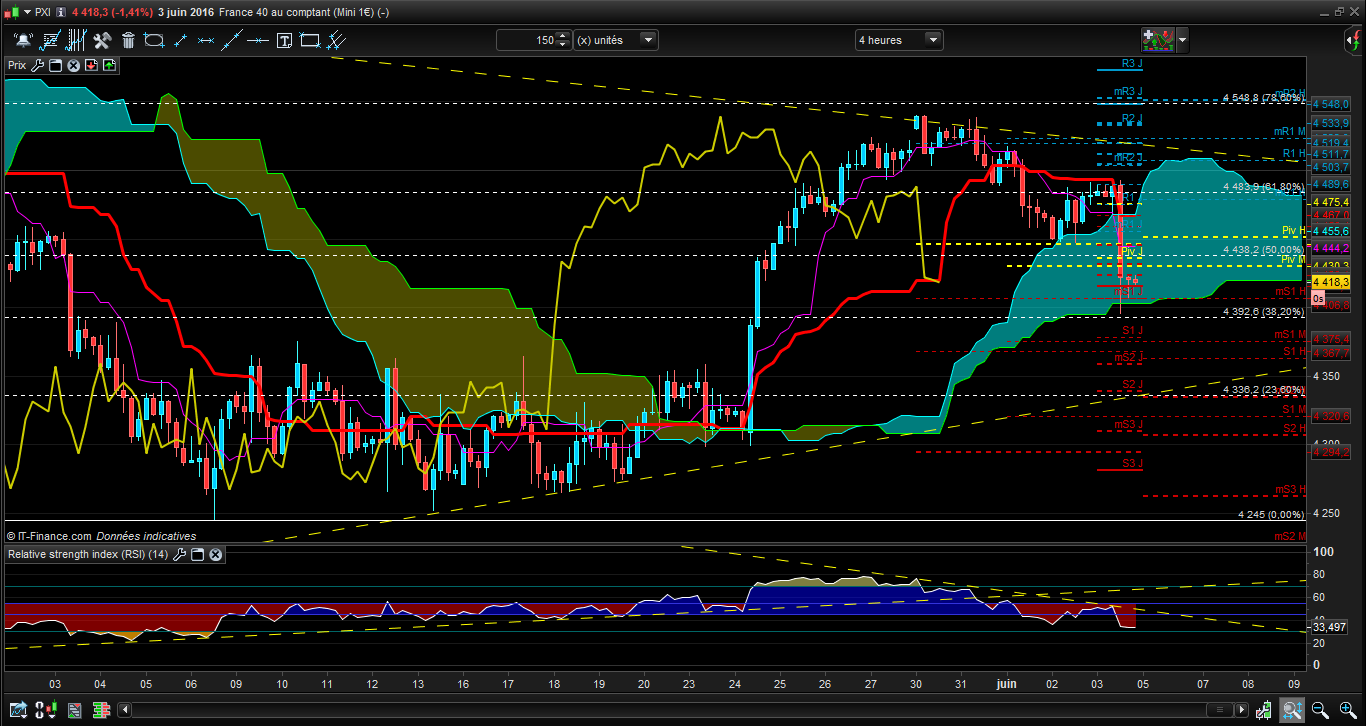Click the RSI panel window icon
Image resolution: width=1366 pixels, height=726 pixels.
pos(198,554)
